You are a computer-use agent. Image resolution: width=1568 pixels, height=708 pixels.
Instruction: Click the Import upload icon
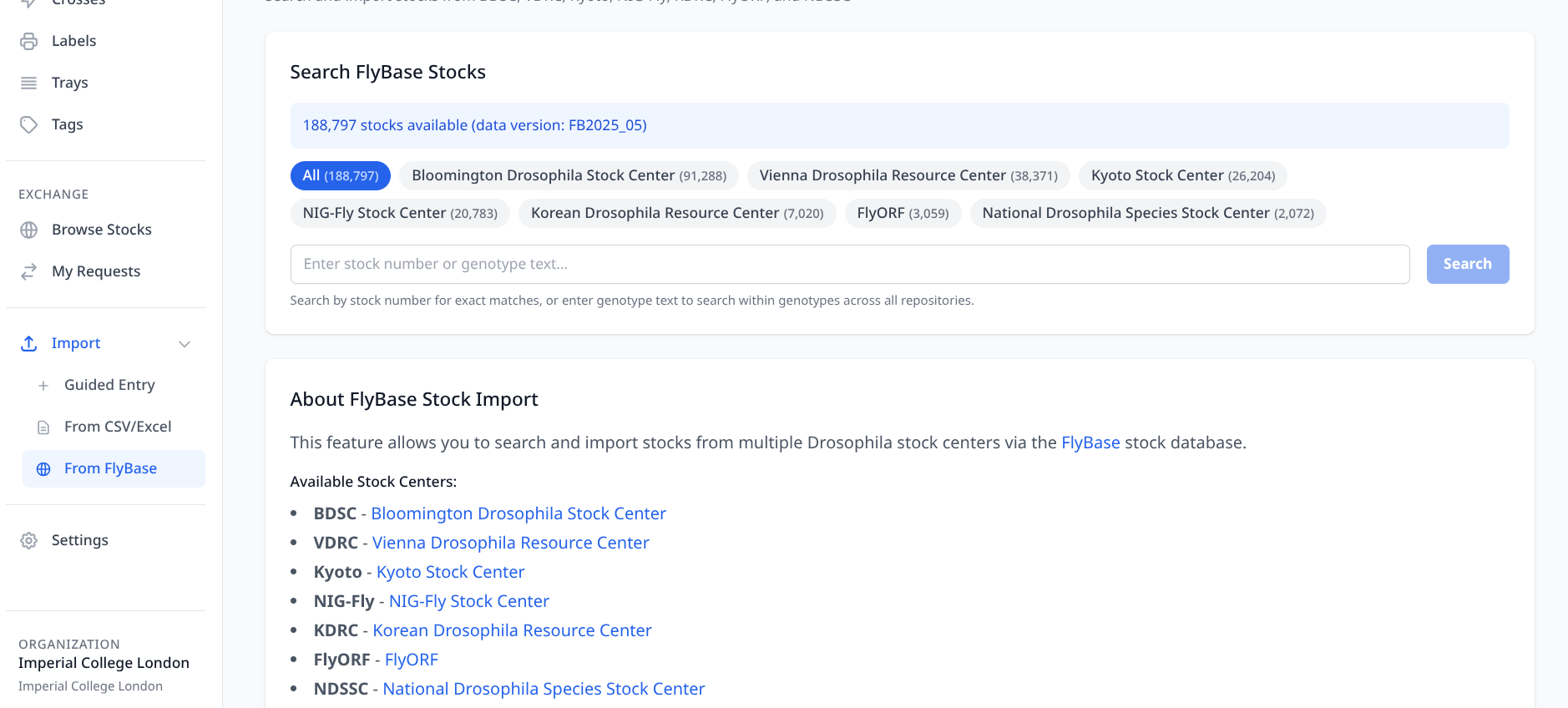[x=29, y=343]
